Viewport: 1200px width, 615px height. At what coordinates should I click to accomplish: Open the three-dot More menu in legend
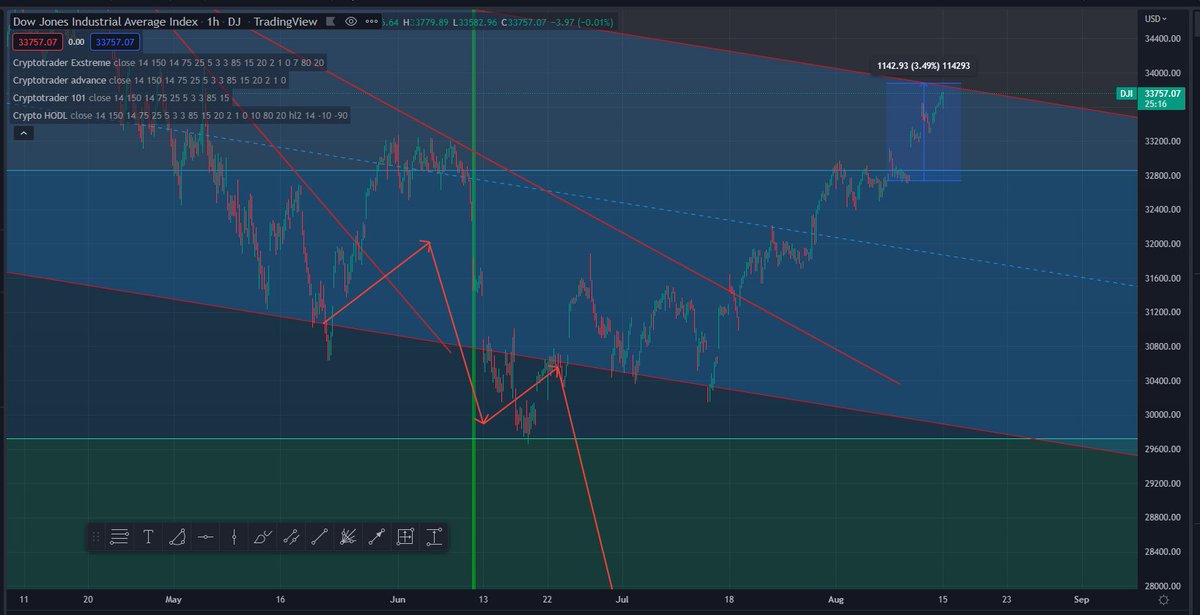coord(371,21)
